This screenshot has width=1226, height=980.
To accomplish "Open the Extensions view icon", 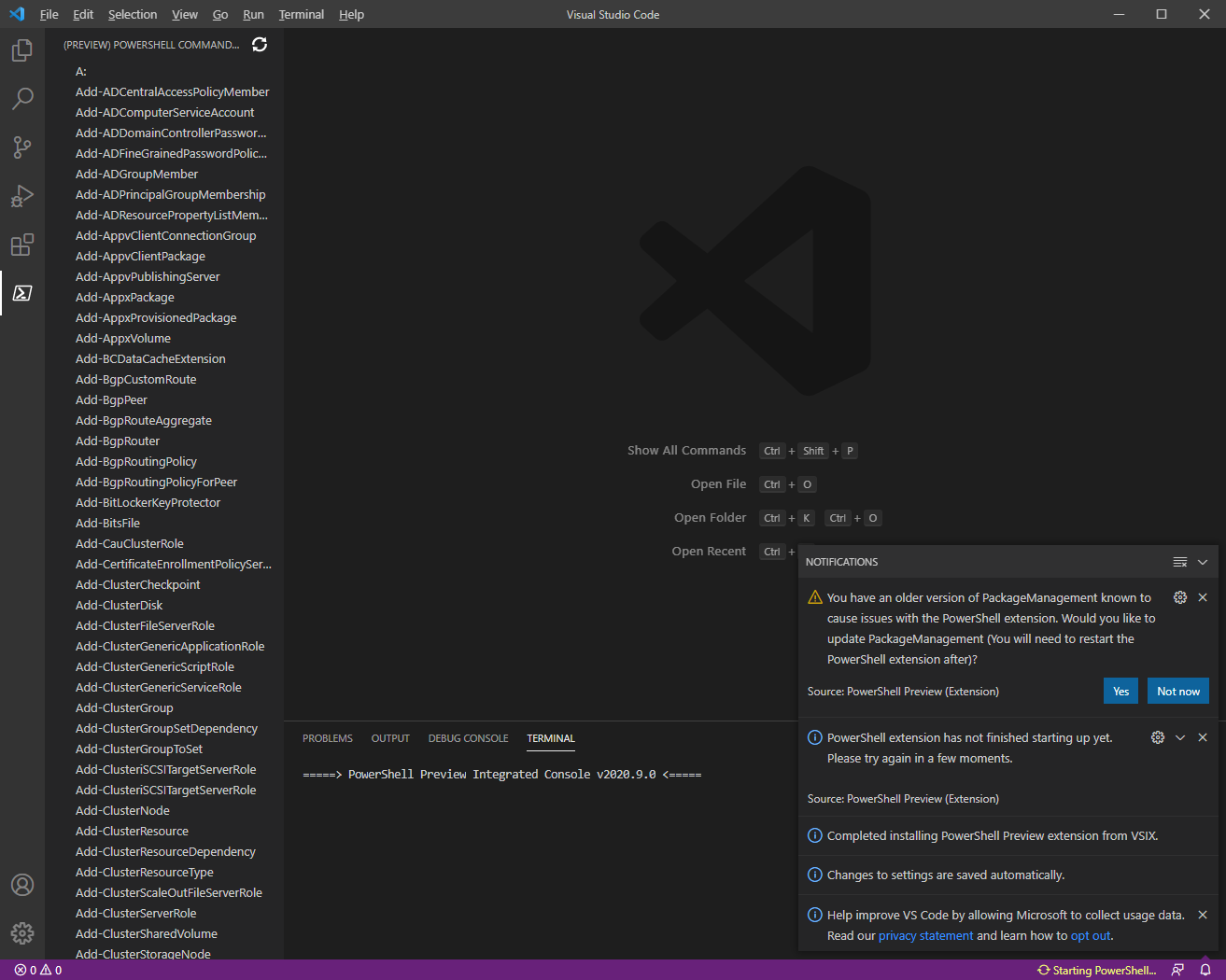I will 22,245.
